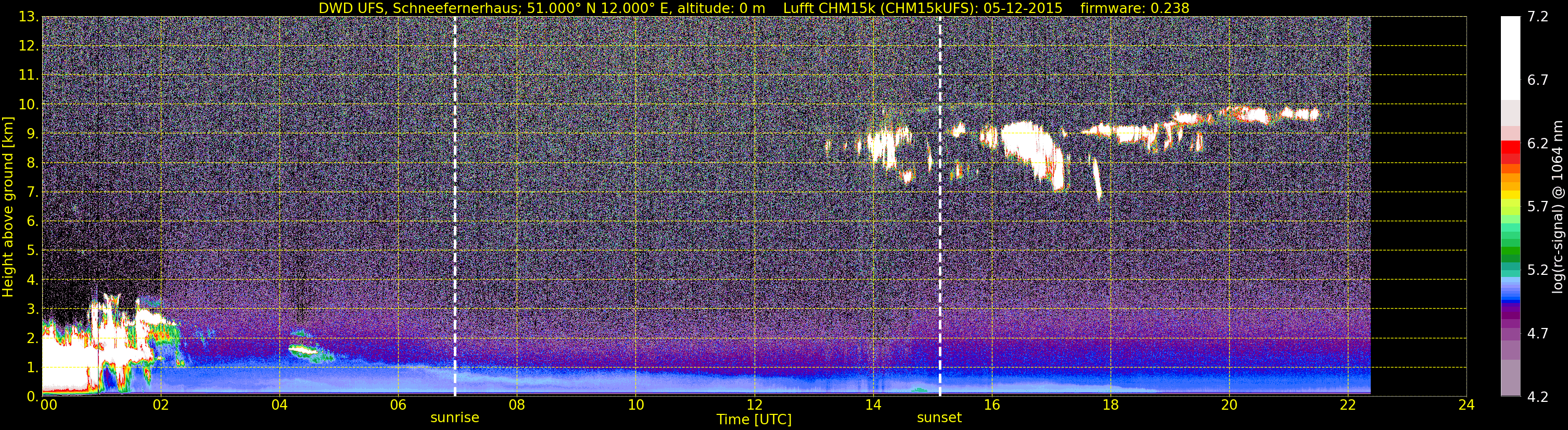This screenshot has height=430, width=1568.
Task: Click the time axis tick '08'
Action: point(516,405)
